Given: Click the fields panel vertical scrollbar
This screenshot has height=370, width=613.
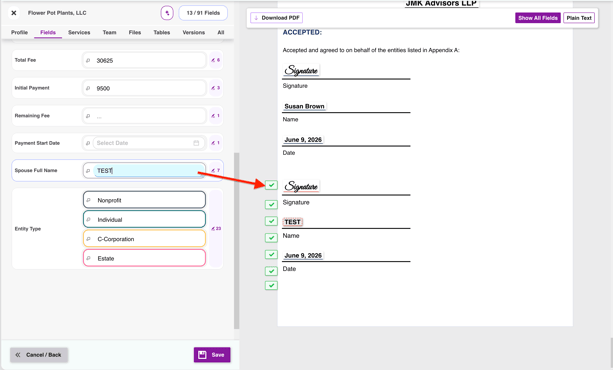Looking at the screenshot, I should pos(236,241).
